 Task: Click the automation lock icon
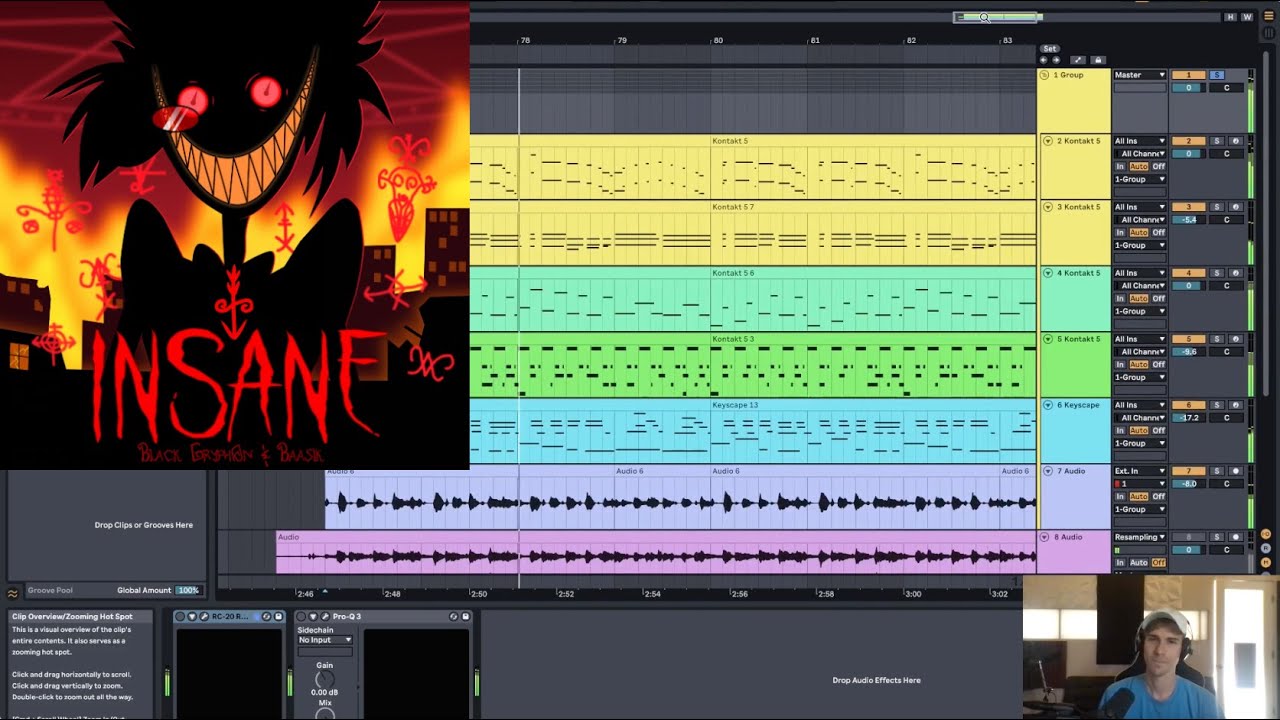[x=1098, y=60]
